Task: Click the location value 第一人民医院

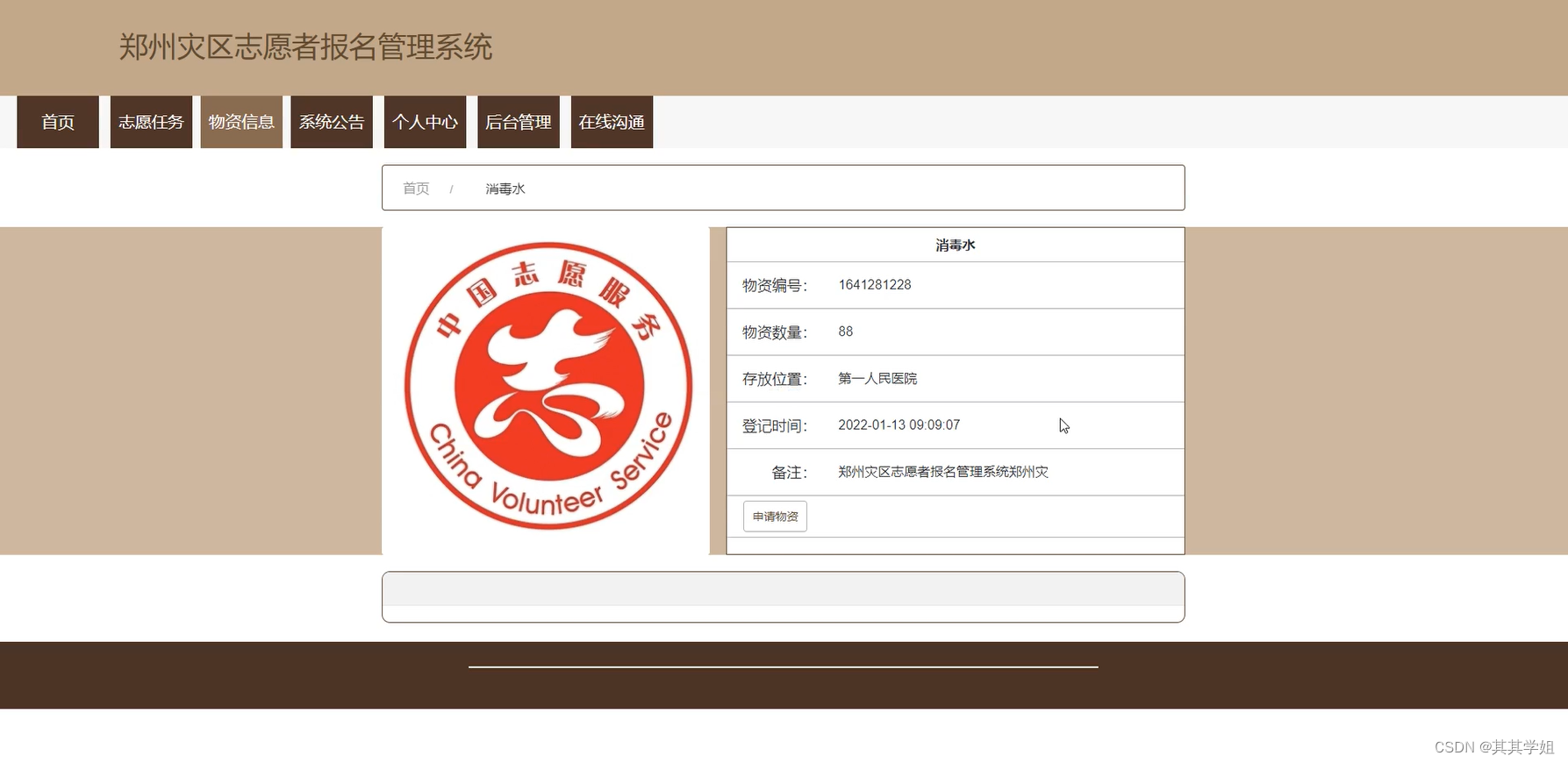Action: click(x=877, y=378)
